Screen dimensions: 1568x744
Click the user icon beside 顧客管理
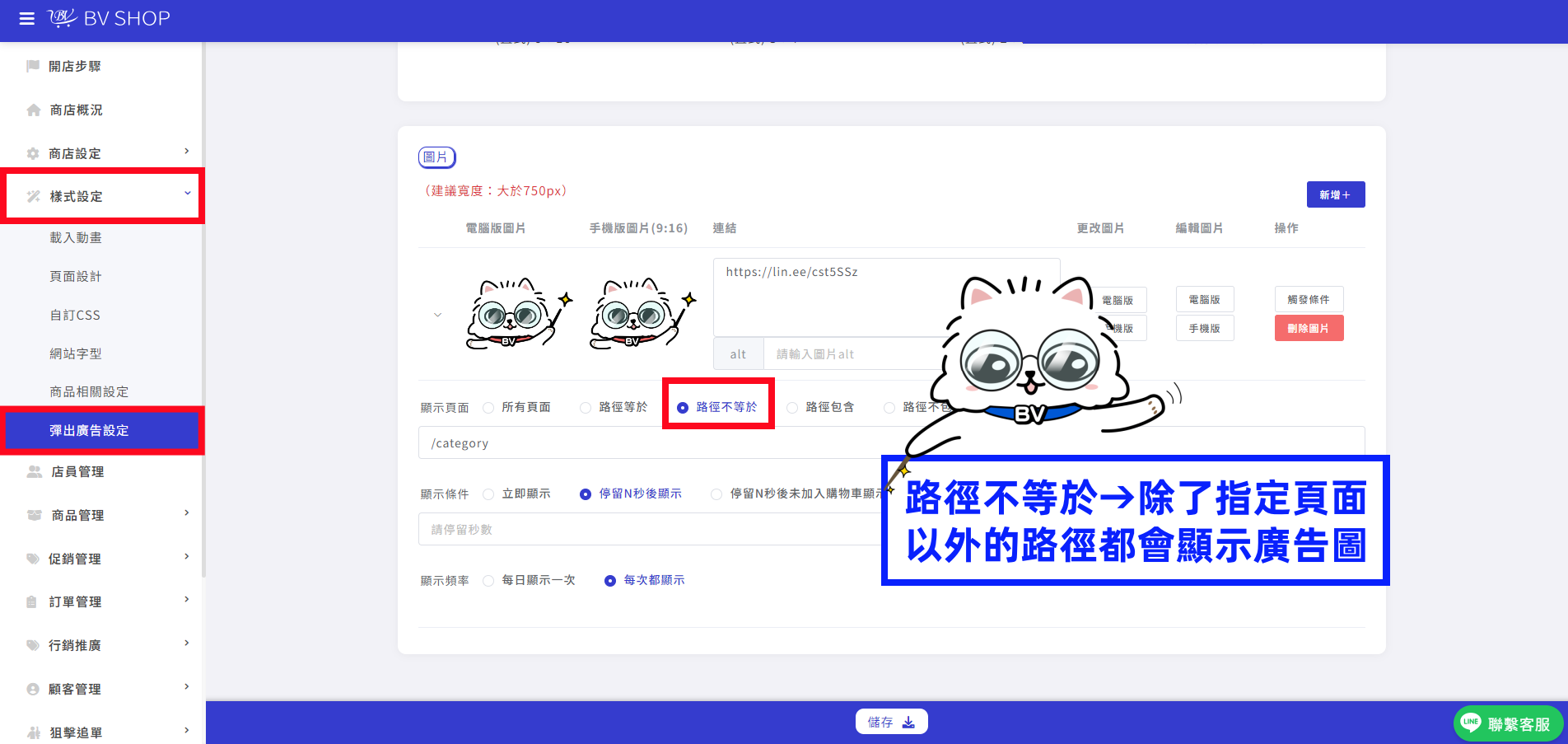(x=33, y=689)
